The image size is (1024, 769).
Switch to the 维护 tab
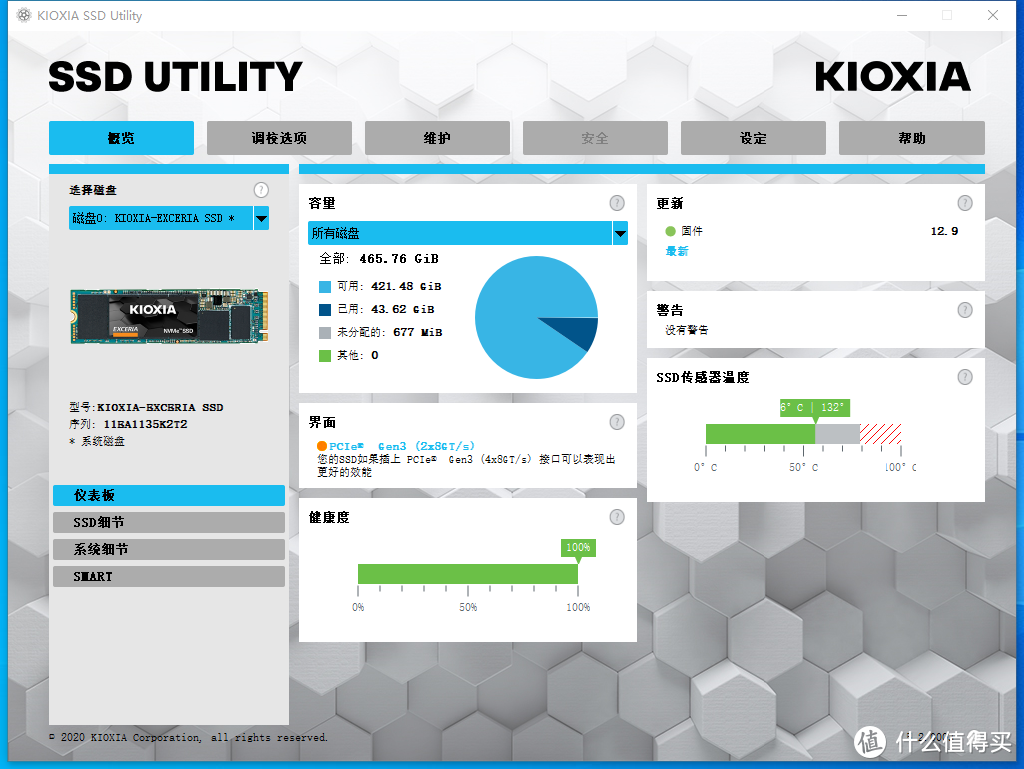[x=437, y=138]
